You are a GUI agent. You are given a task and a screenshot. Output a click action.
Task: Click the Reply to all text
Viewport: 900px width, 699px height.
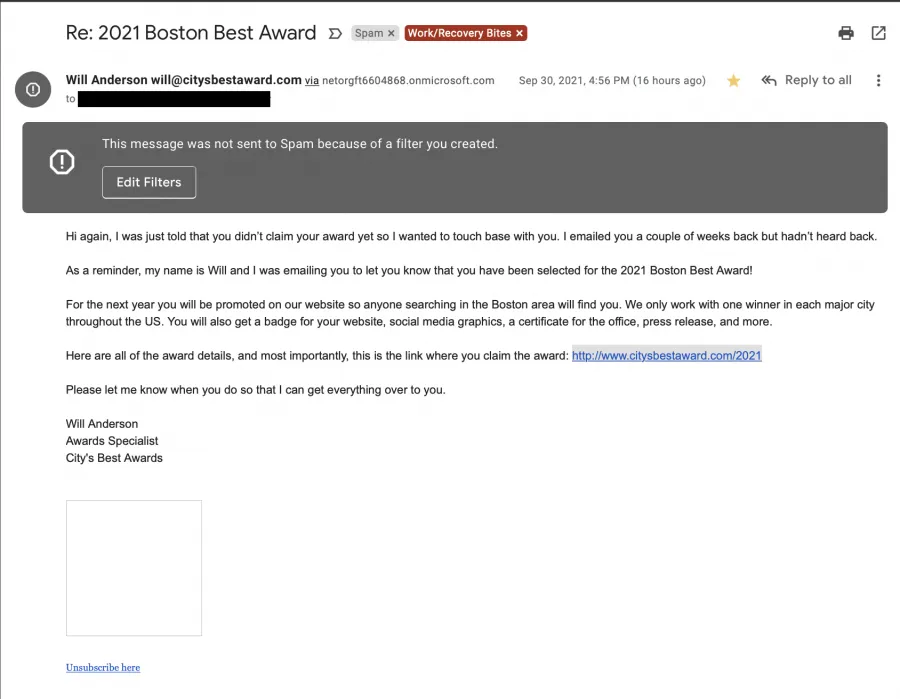coord(818,80)
